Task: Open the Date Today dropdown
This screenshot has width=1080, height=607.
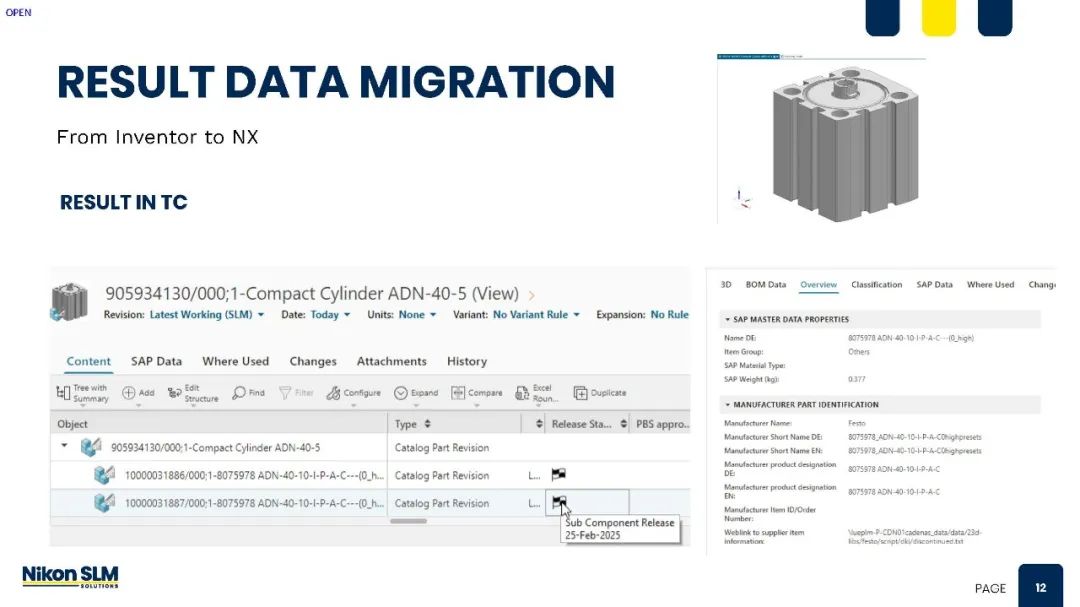Action: click(x=331, y=314)
